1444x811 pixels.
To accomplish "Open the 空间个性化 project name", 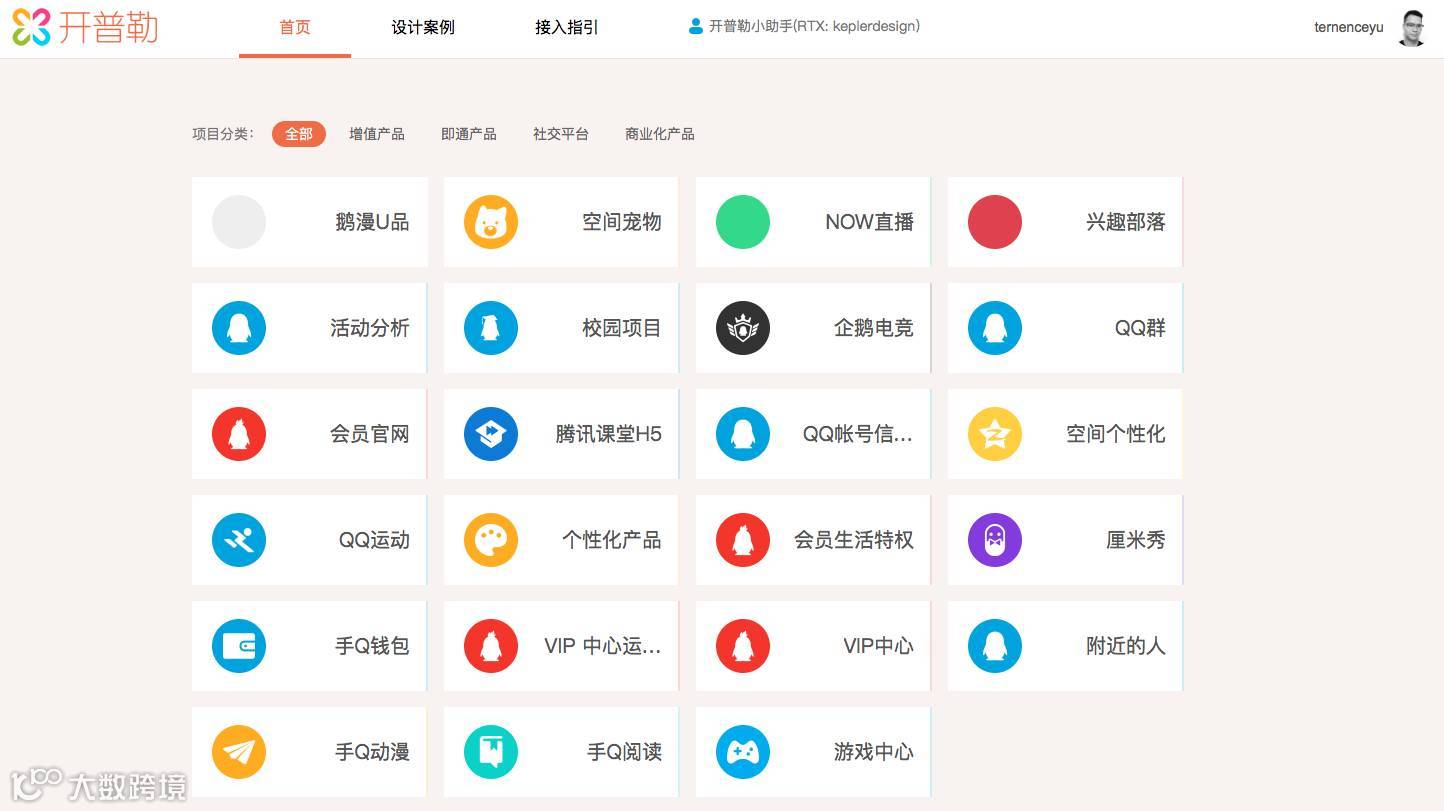I will point(1116,434).
